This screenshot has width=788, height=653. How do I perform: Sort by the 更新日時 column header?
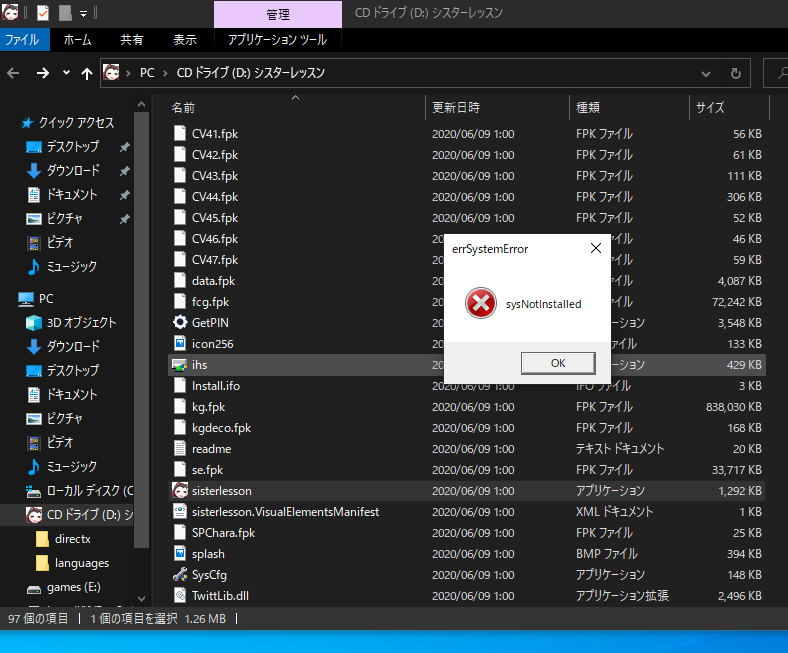(x=456, y=107)
